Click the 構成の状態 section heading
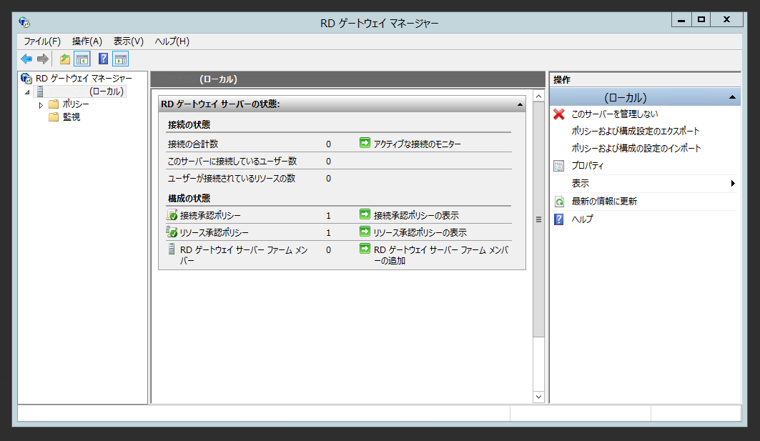 point(189,198)
